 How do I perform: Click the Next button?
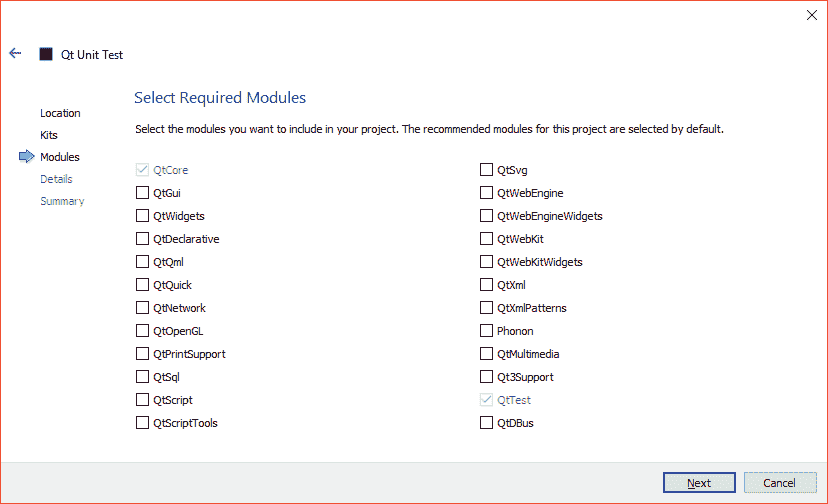tap(699, 483)
